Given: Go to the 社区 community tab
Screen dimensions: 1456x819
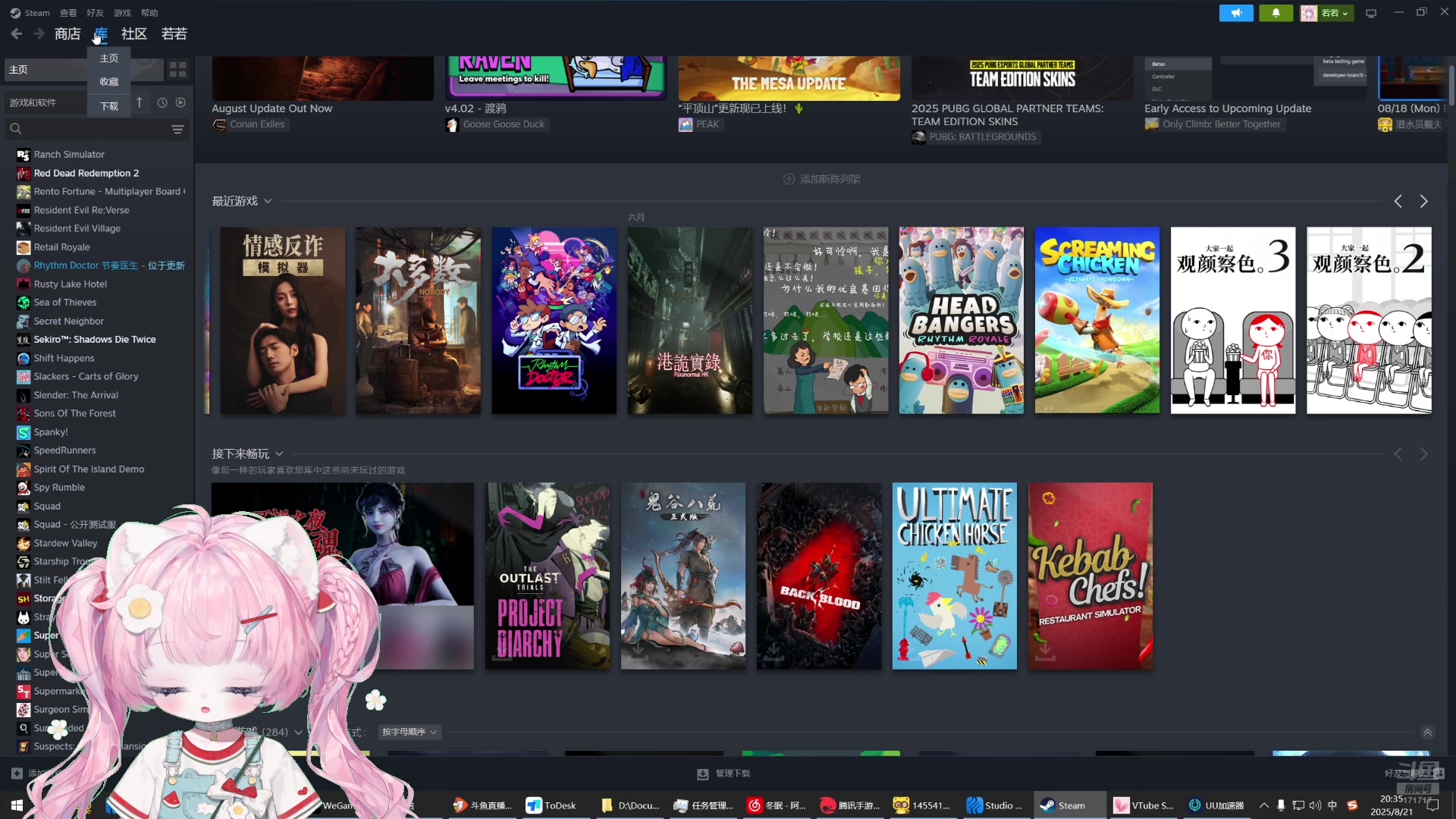Looking at the screenshot, I should click(134, 34).
